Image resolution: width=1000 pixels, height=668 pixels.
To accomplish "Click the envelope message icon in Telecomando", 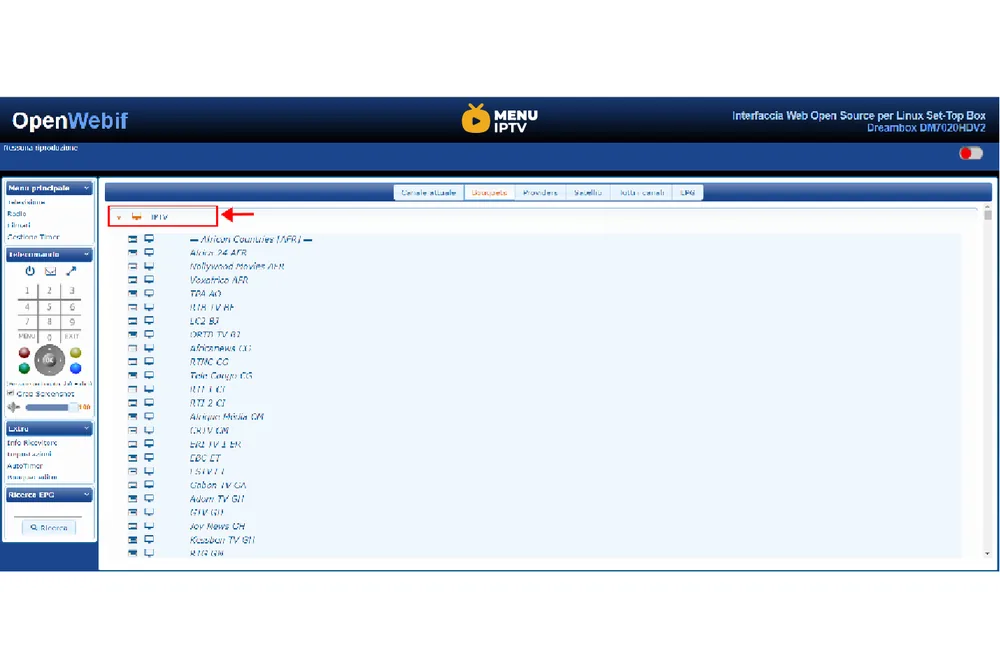I will click(50, 271).
